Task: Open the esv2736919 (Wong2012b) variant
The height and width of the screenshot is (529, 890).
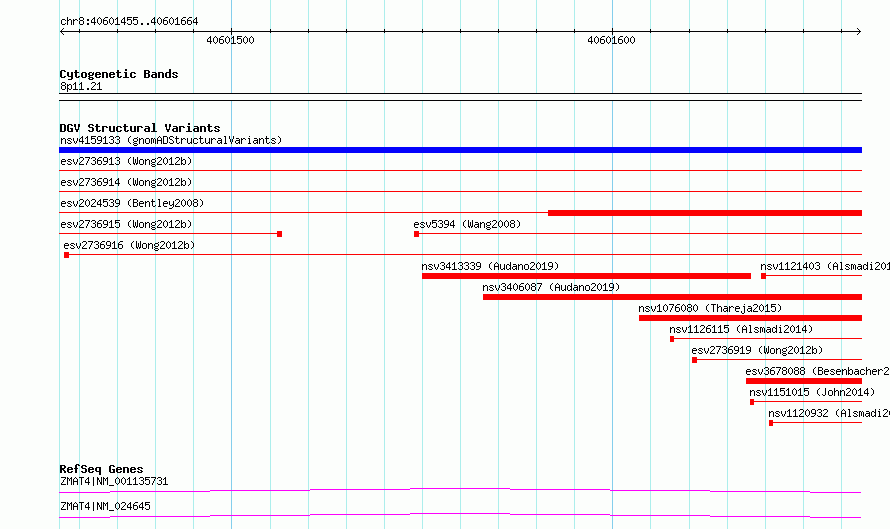Action: pos(757,350)
